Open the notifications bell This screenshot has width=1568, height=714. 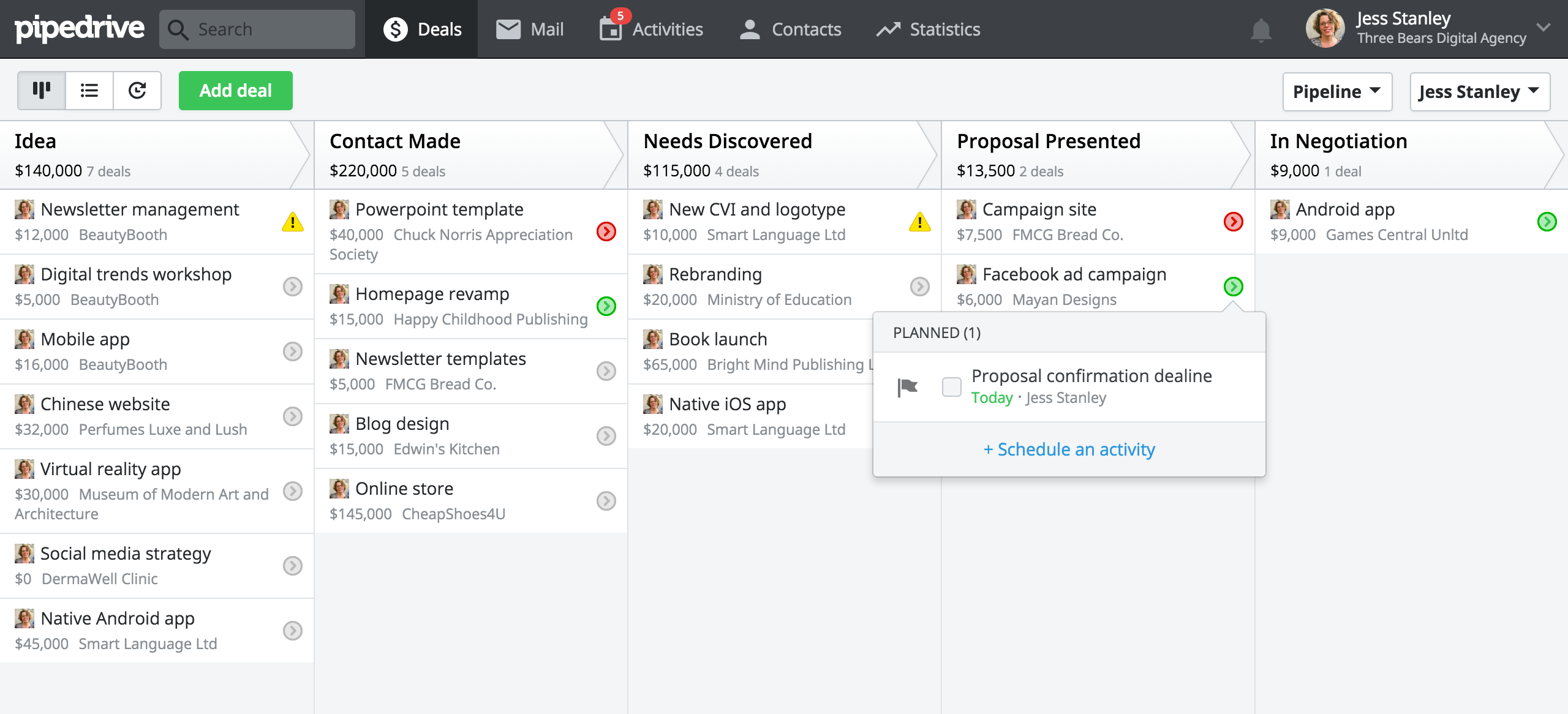tap(1261, 30)
